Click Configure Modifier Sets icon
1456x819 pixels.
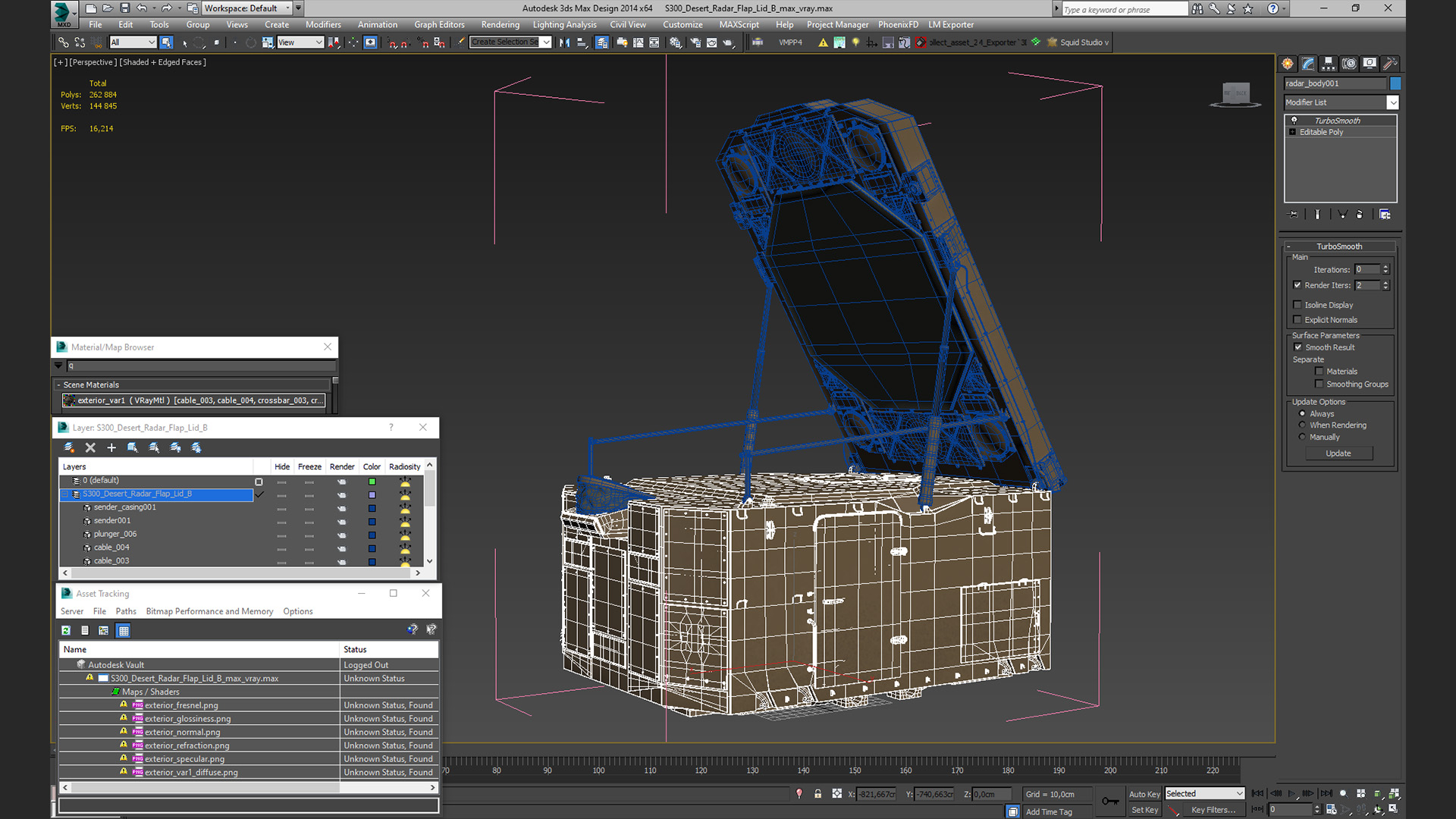tap(1385, 215)
